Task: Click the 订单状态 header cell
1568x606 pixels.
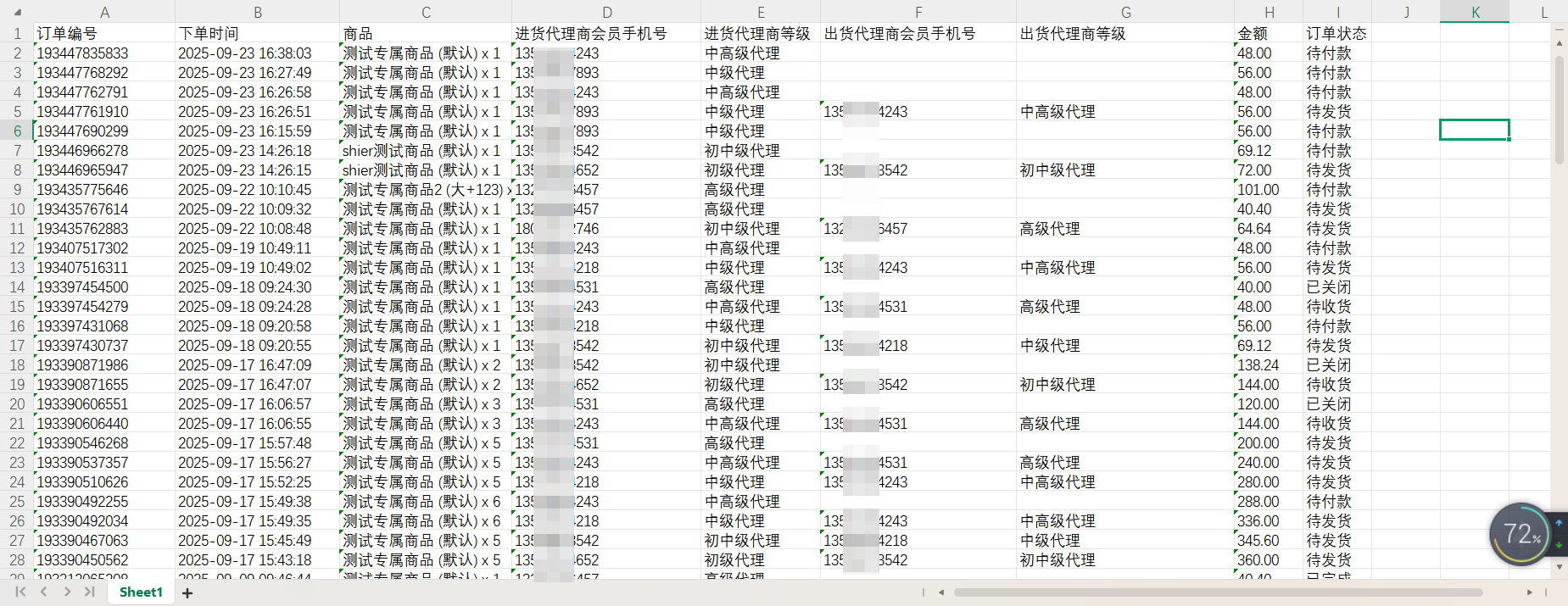Action: click(x=1336, y=33)
